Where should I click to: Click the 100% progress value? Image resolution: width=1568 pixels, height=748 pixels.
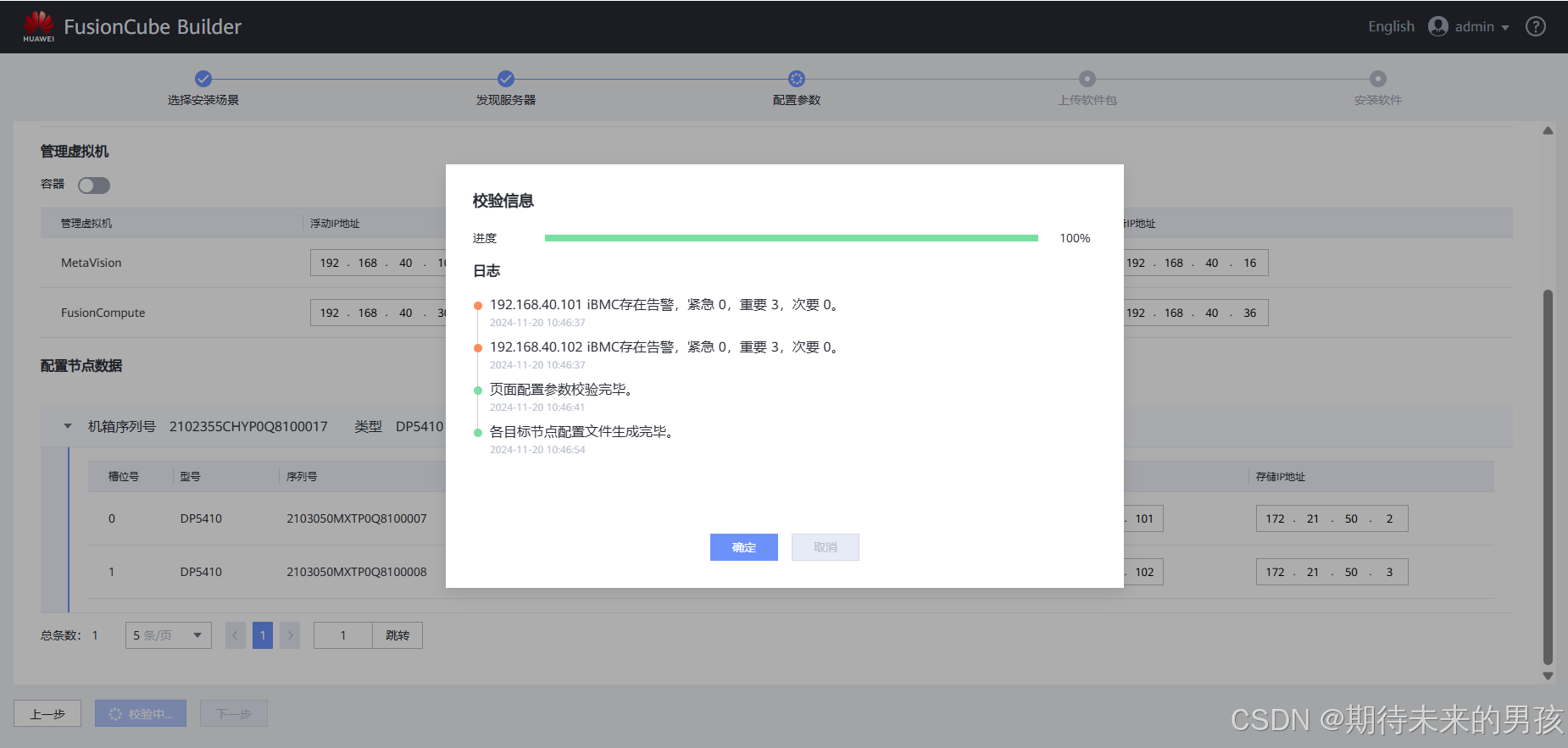1075,238
